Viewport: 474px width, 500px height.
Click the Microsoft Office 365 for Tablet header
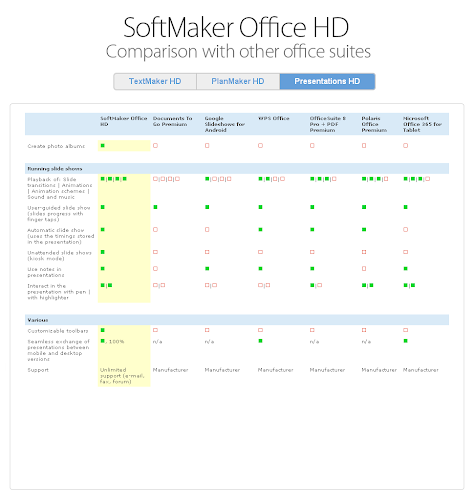coord(422,124)
